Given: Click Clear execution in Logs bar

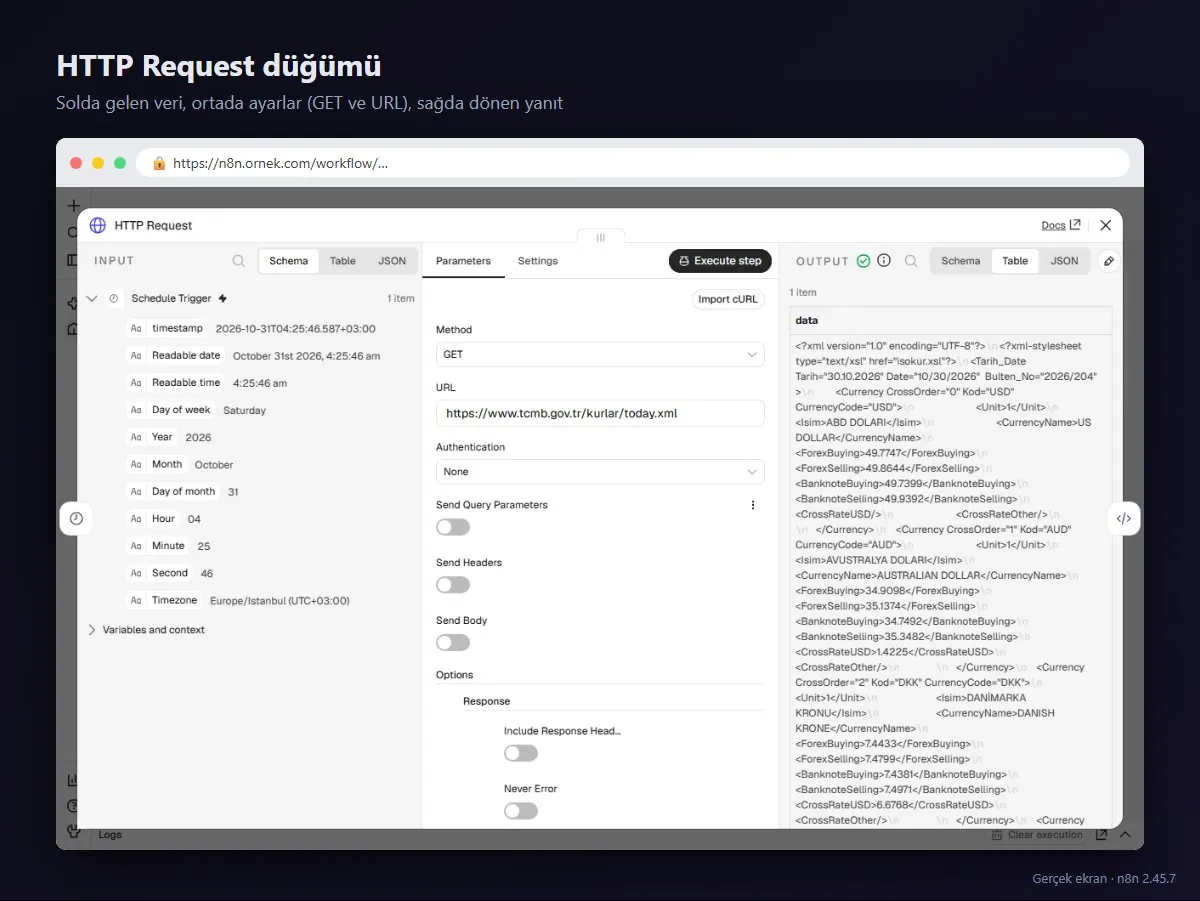Looking at the screenshot, I should coord(1037,835).
